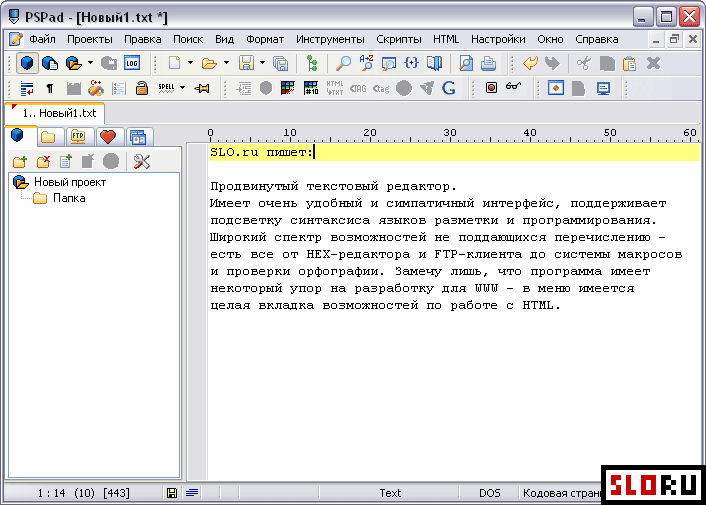Screen dimensions: 706x505
Task: Click the search in files window icon
Action: 389,63
